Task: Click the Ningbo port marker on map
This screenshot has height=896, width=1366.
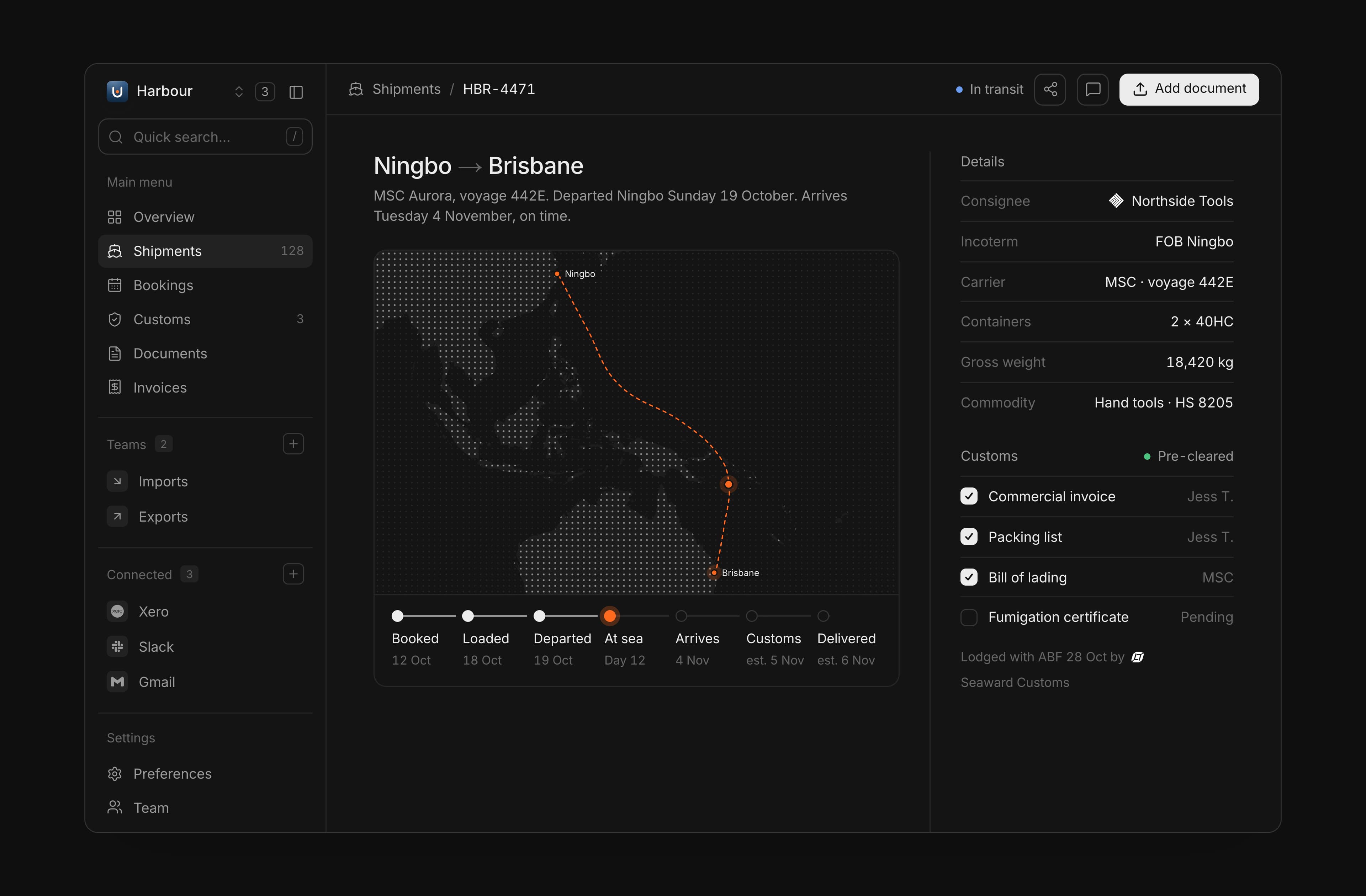Action: coord(557,274)
